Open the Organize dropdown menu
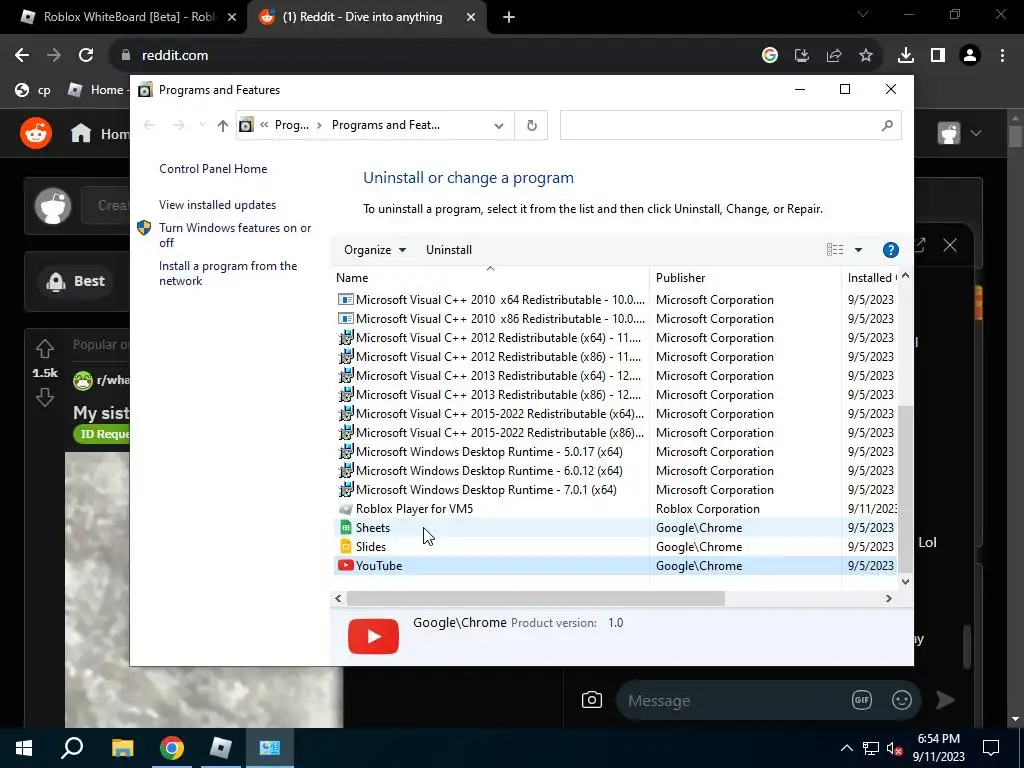Screen dimensions: 1024x768 (x=375, y=249)
